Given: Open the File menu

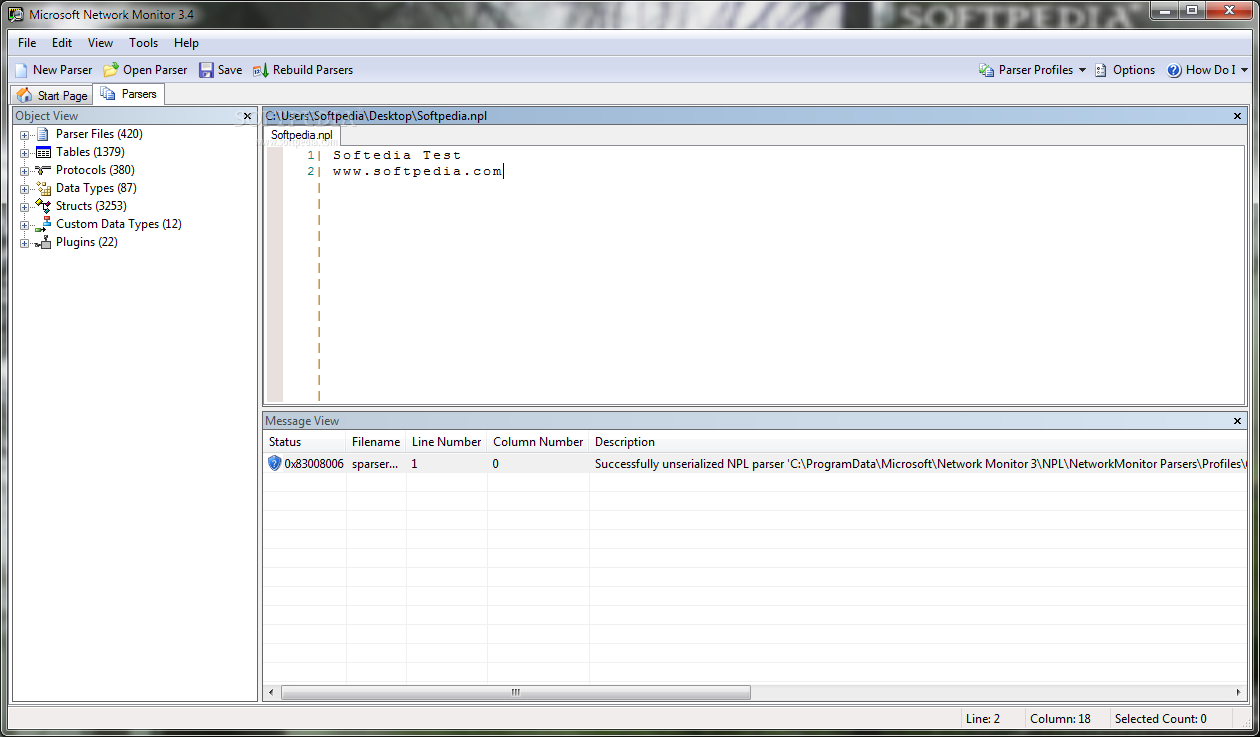Looking at the screenshot, I should coord(27,43).
